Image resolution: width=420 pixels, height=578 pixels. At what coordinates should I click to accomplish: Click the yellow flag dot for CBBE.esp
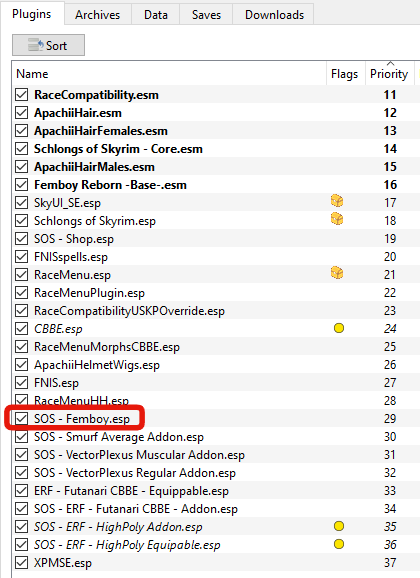[339, 328]
